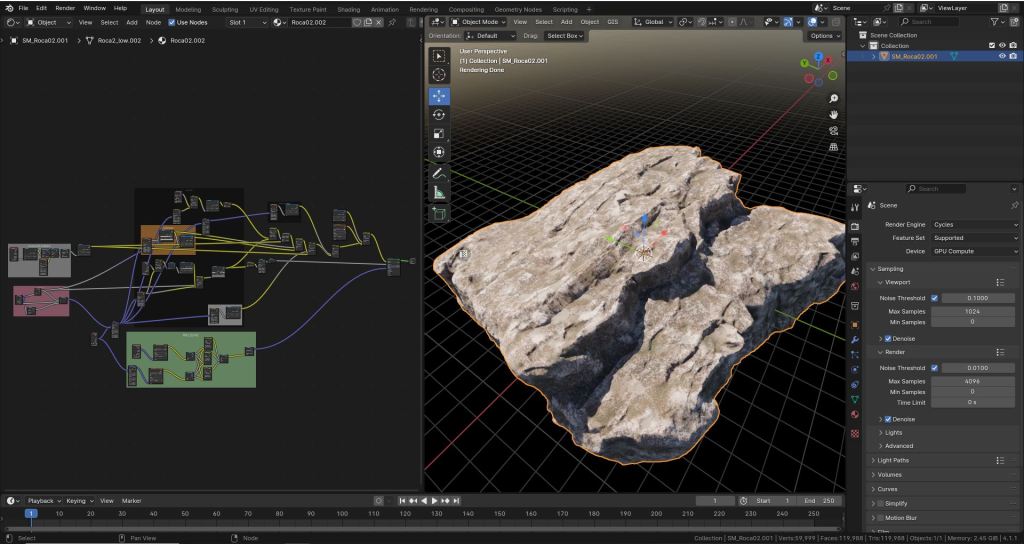Click the viewport Options button
This screenshot has height=544, width=1024.
pyautogui.click(x=824, y=36)
